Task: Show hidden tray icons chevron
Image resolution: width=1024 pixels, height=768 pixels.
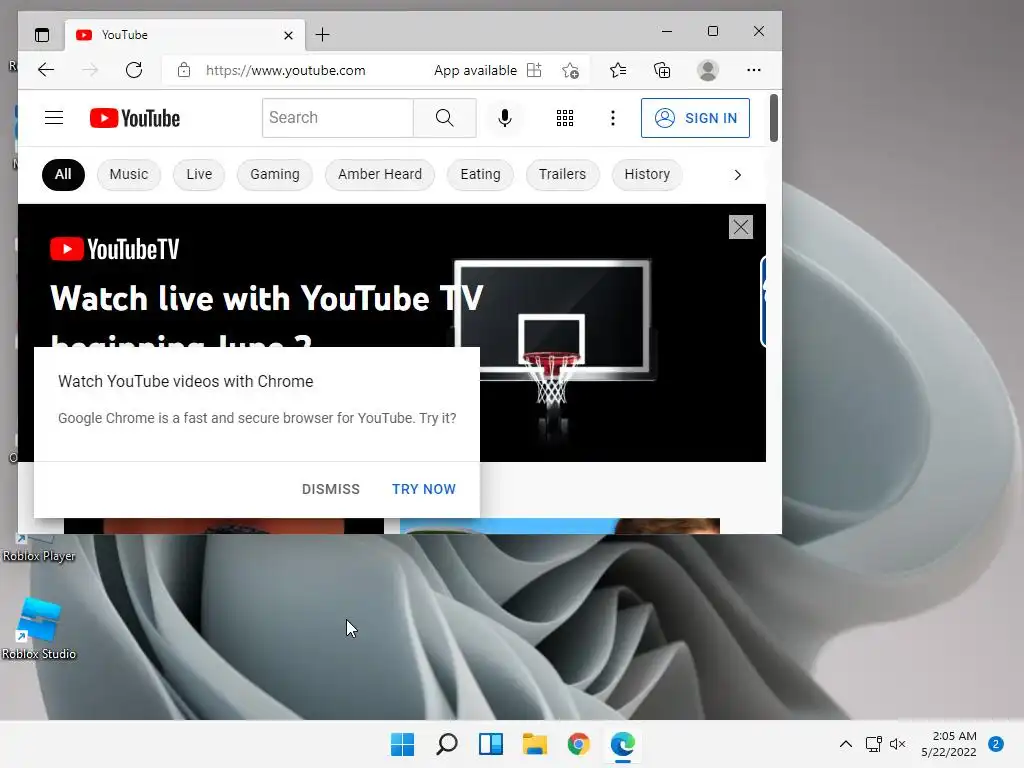Action: tap(846, 744)
